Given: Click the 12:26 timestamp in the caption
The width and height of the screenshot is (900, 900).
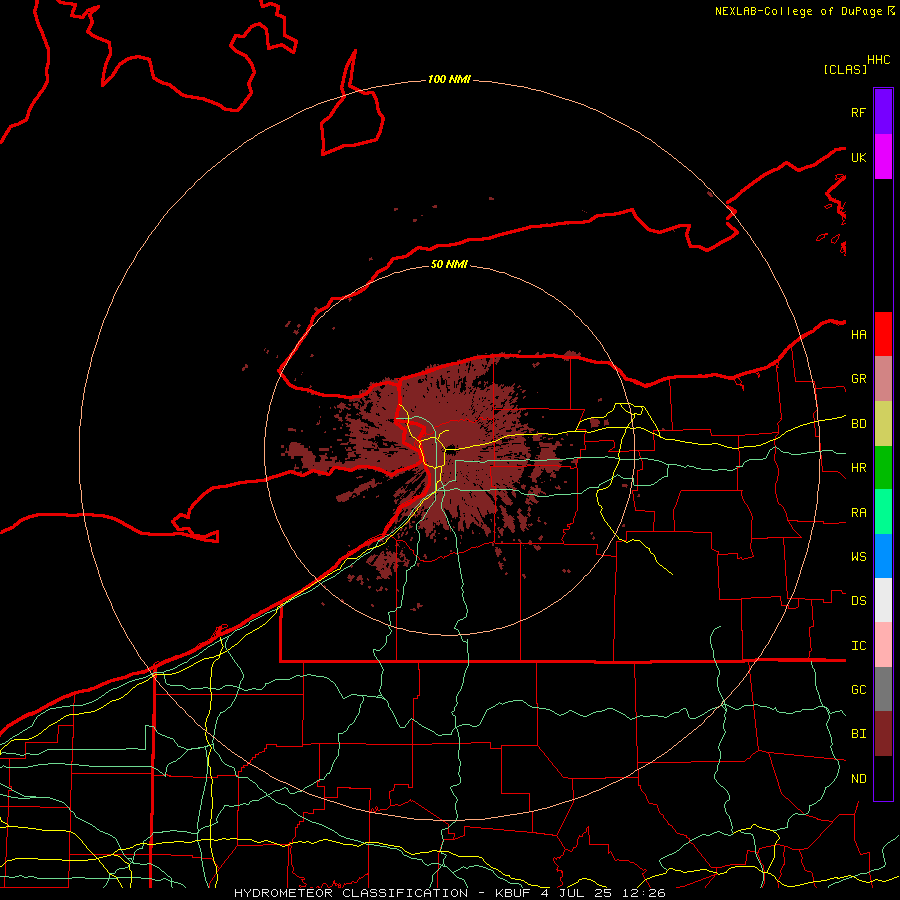Looking at the screenshot, I should (x=643, y=893).
